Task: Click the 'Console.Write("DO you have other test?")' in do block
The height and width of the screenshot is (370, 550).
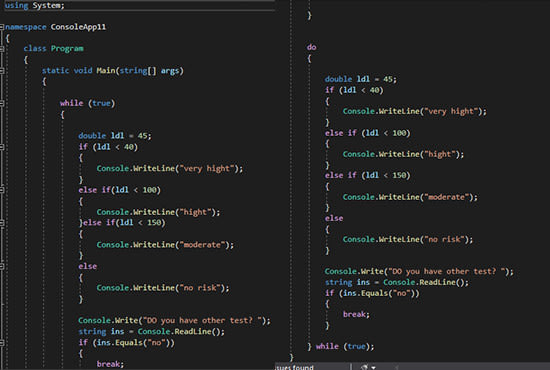Action: (x=419, y=271)
